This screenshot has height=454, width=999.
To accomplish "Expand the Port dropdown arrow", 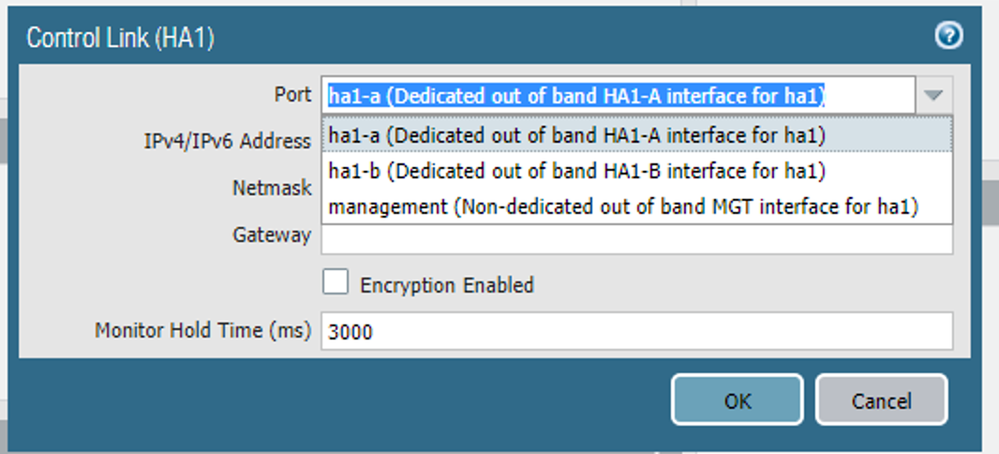I will click(932, 96).
